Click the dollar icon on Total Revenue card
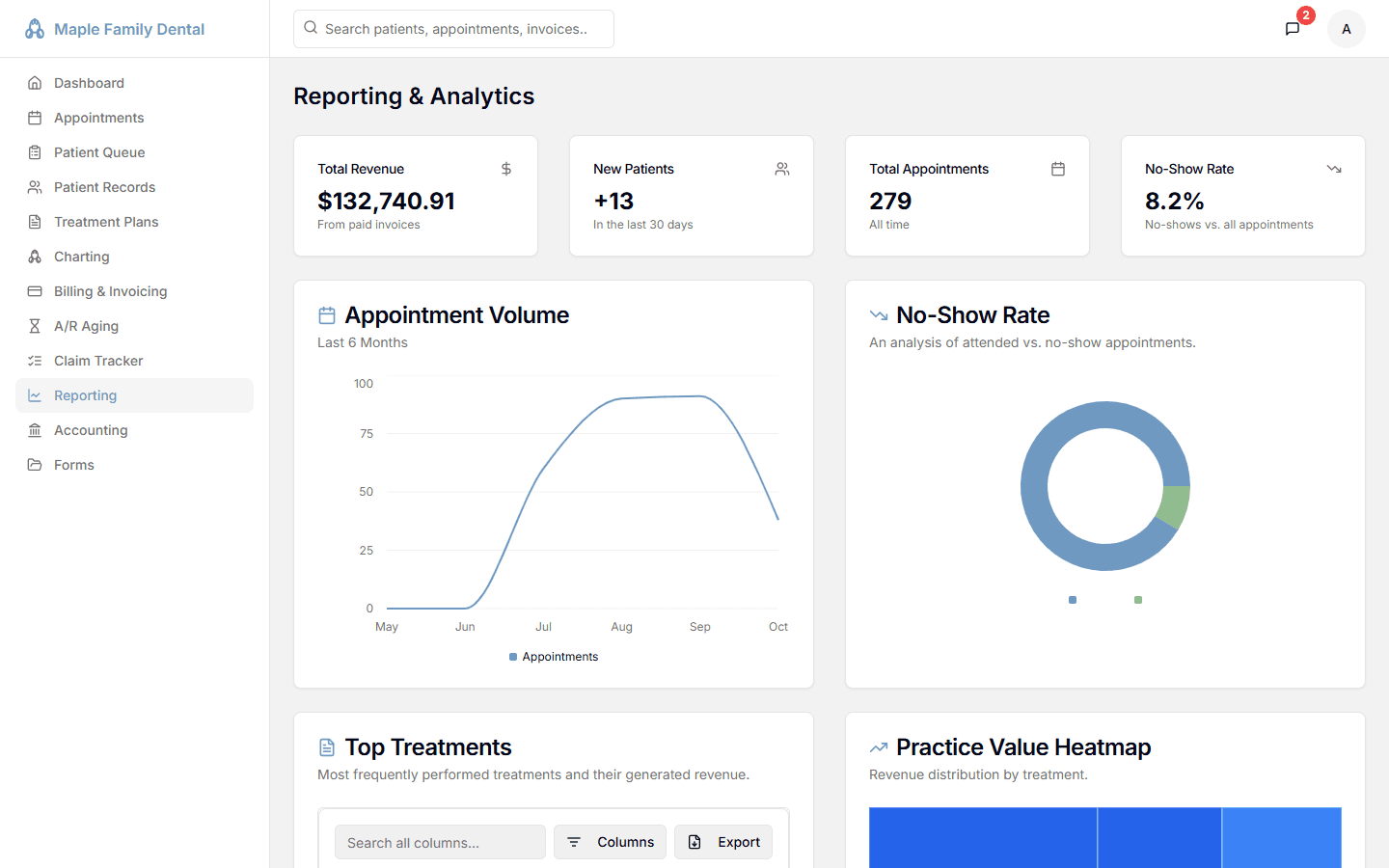The height and width of the screenshot is (868, 1389). 506,169
